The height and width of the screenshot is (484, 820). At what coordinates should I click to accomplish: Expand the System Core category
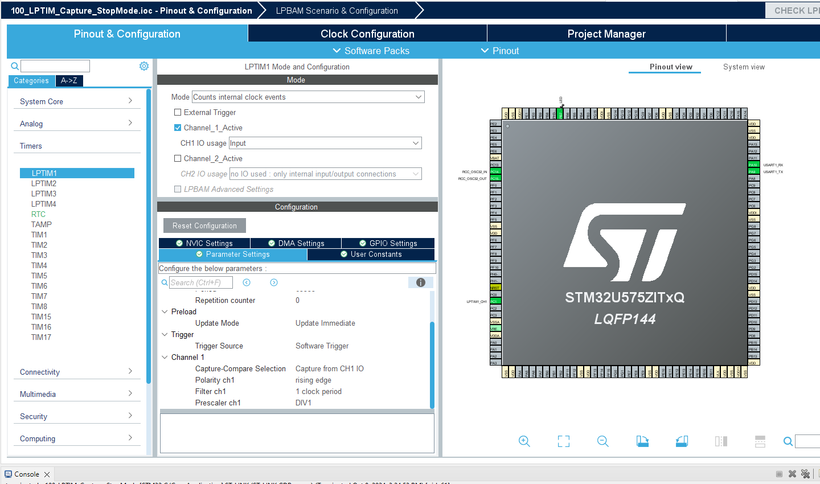point(76,101)
